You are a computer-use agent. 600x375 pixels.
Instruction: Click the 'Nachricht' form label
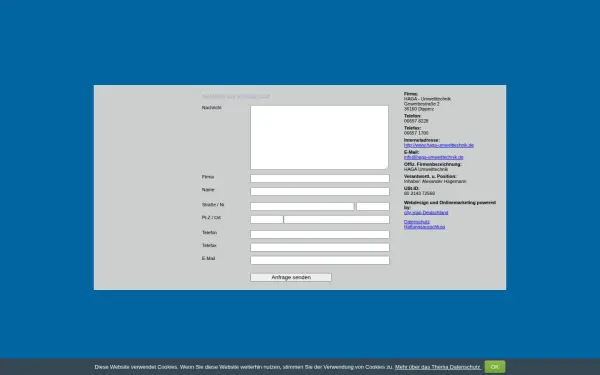tap(212, 108)
